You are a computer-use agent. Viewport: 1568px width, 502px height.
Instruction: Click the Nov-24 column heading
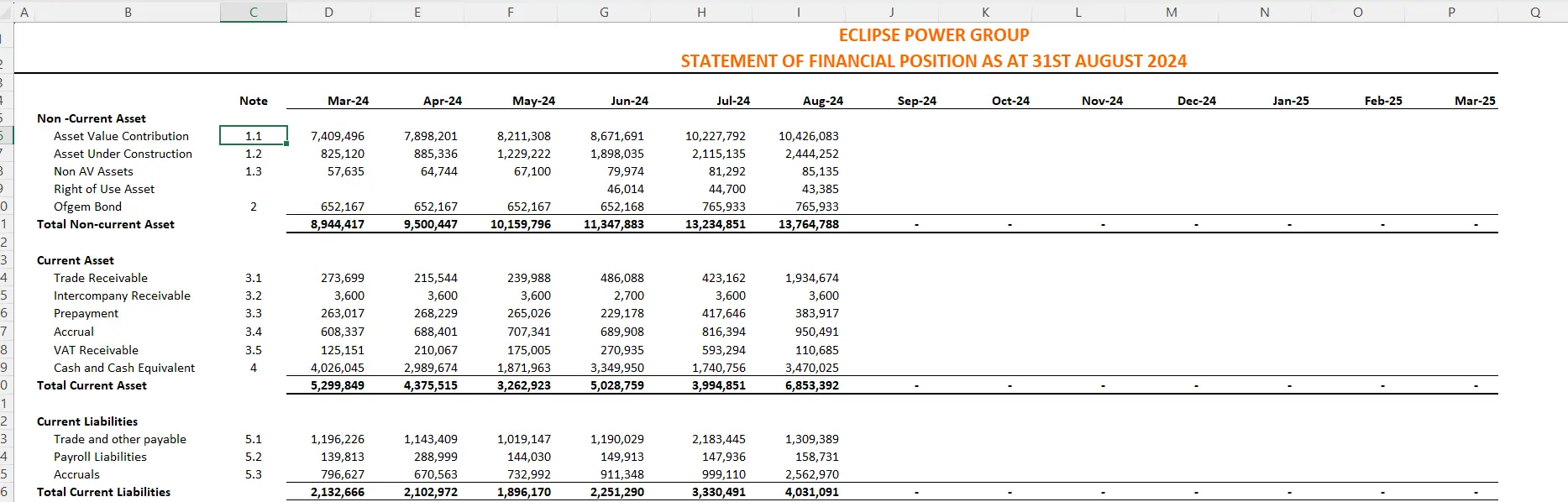[1102, 101]
